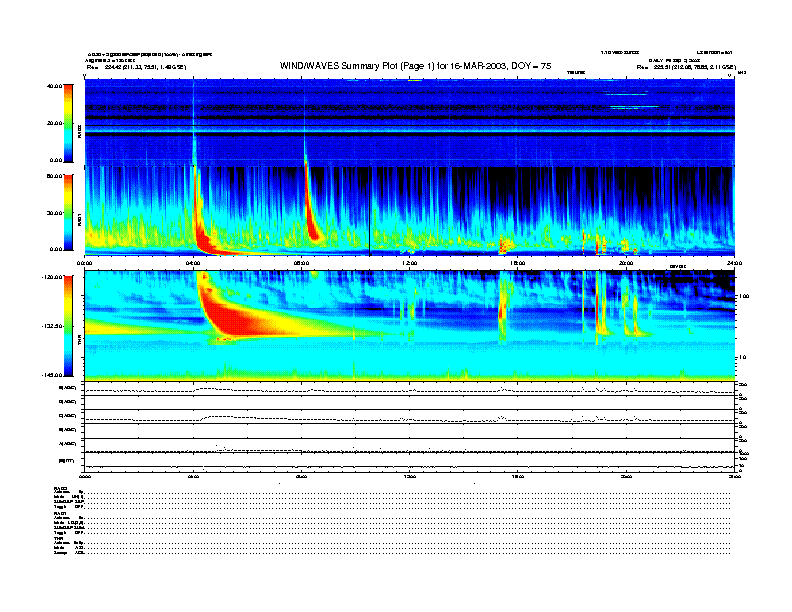Image resolution: width=792 pixels, height=612 pixels.
Task: Click the bottom line plot panel above the lower time axis
Action: tap(409, 462)
